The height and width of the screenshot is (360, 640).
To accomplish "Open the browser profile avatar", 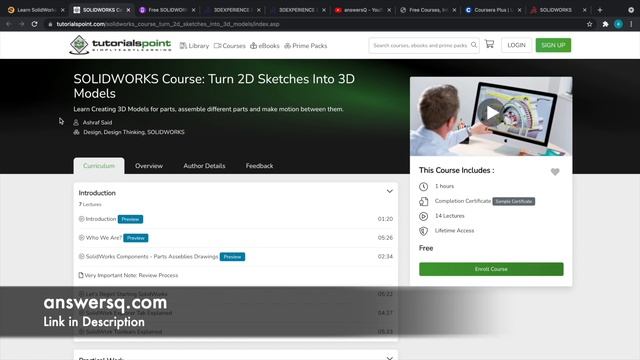I will coord(618,24).
